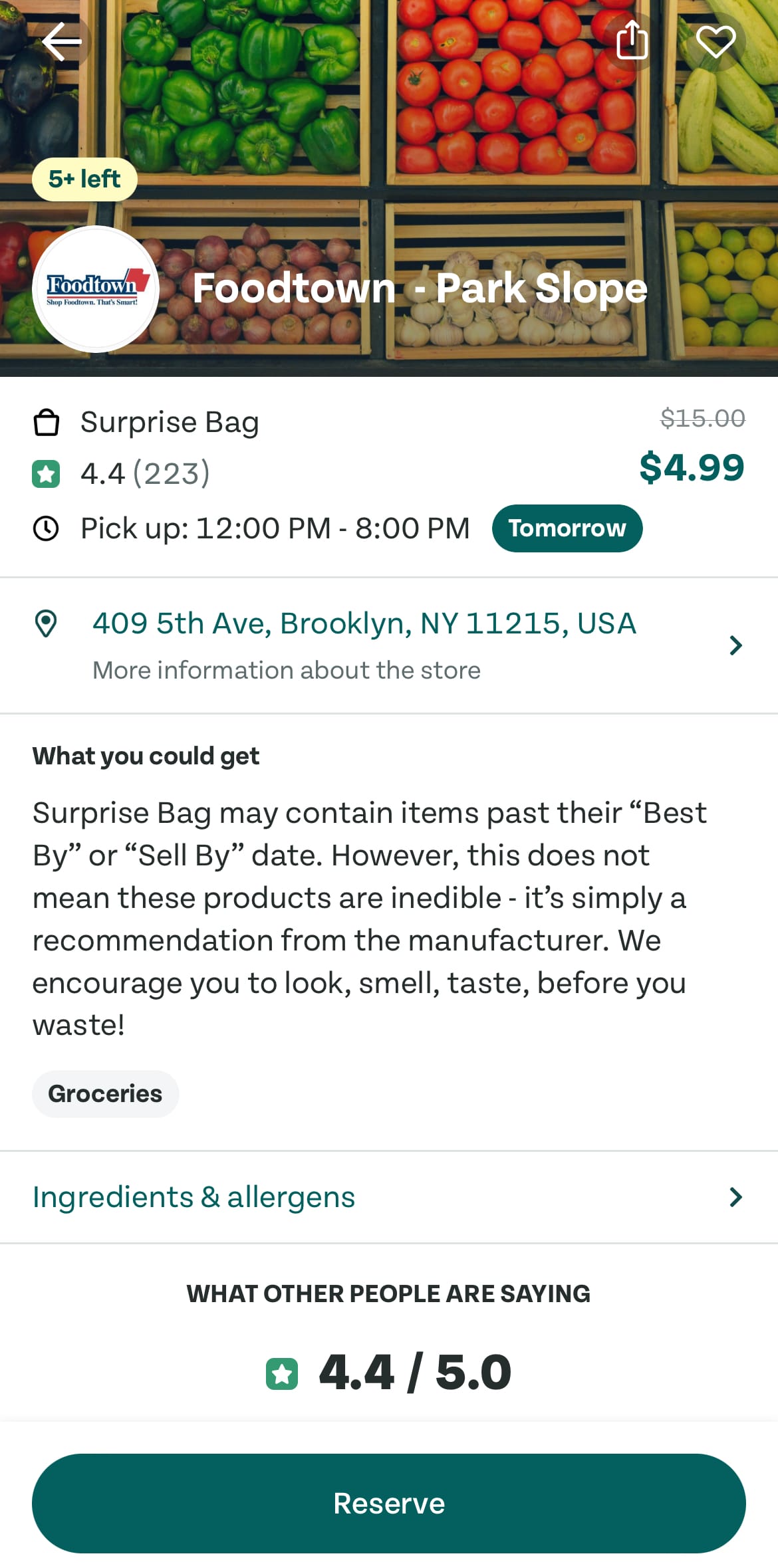Open Ingredients & allergens link
This screenshot has width=778, height=1568.
point(194,1197)
